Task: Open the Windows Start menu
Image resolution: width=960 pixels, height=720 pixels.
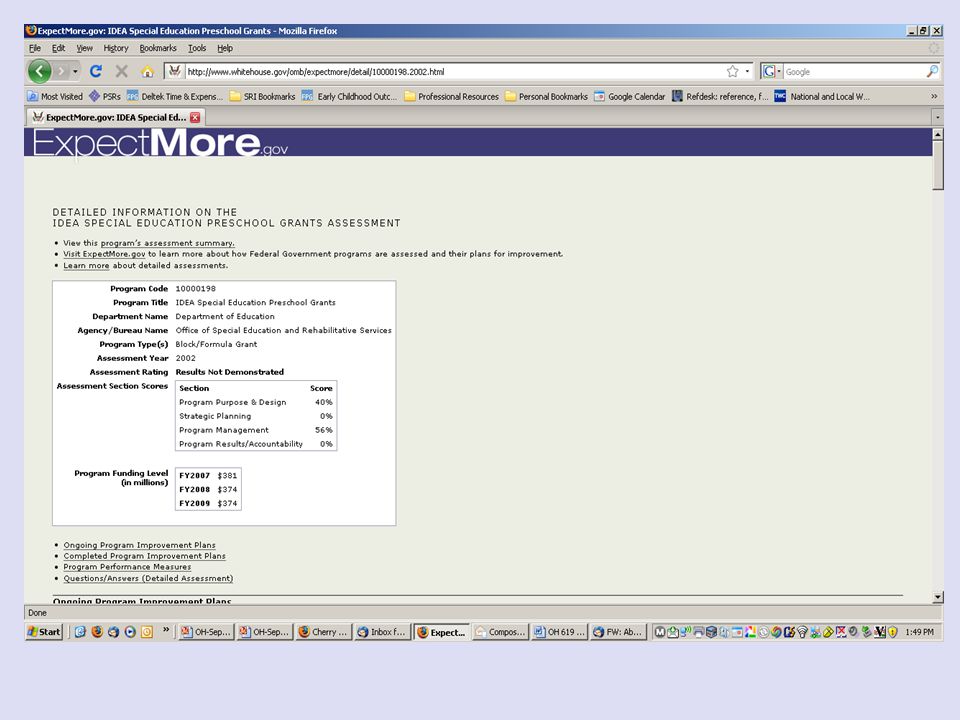Action: click(x=44, y=632)
